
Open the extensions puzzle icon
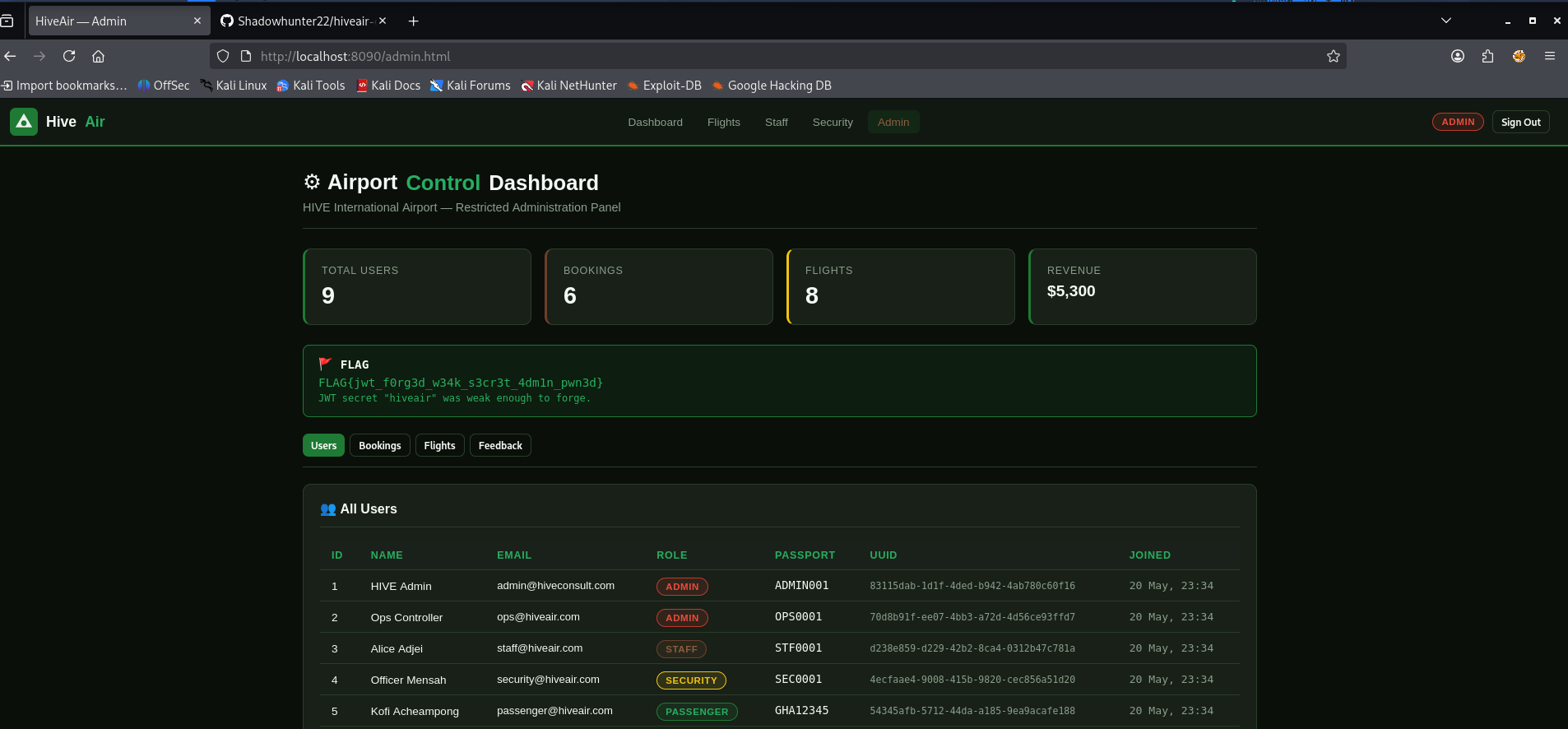click(x=1487, y=56)
